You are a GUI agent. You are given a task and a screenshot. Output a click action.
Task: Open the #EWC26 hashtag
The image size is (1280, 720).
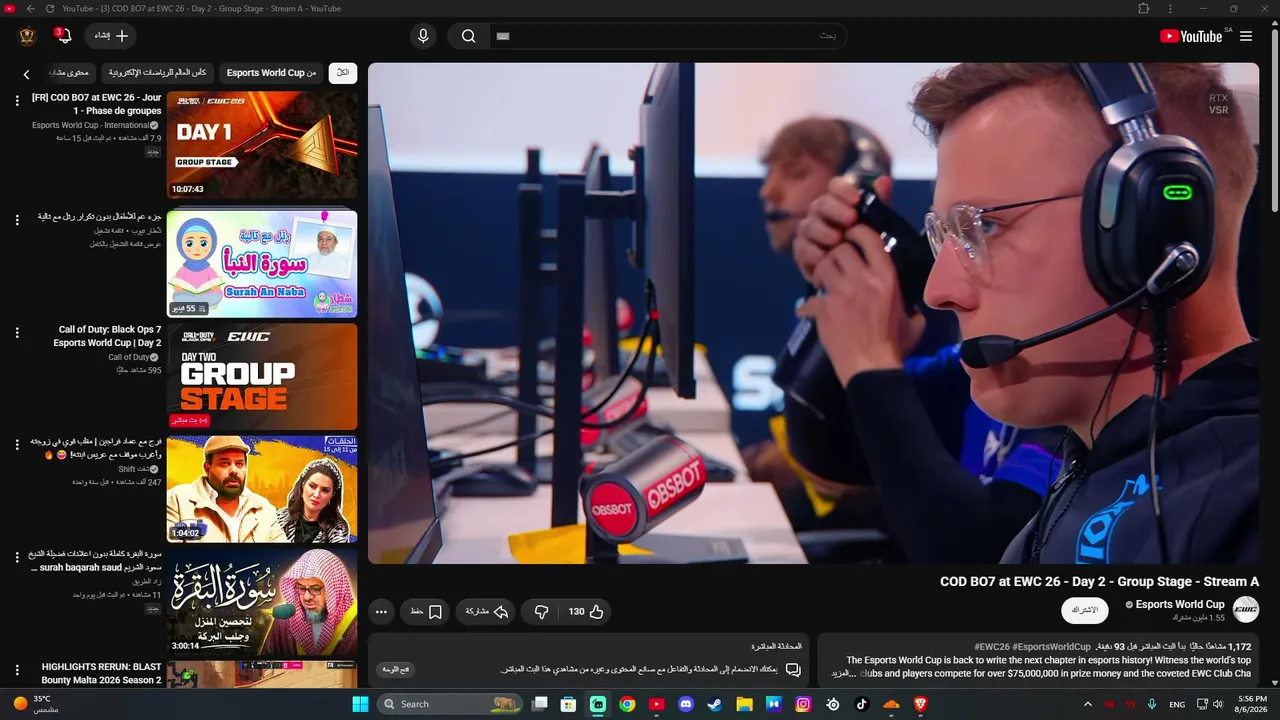coord(992,647)
